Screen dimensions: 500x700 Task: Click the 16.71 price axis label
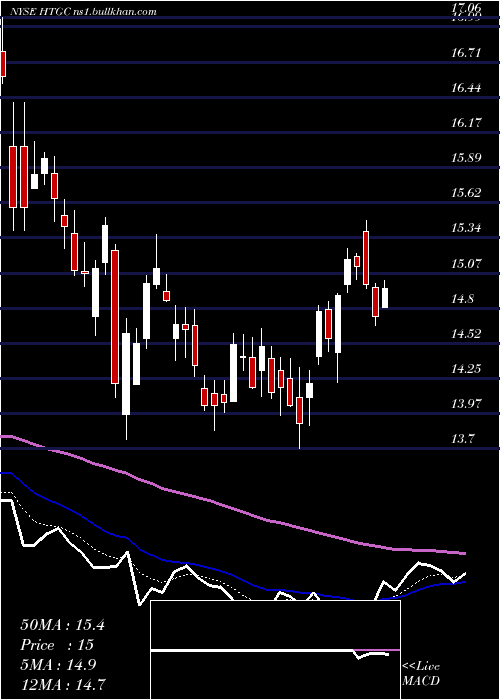coord(466,53)
